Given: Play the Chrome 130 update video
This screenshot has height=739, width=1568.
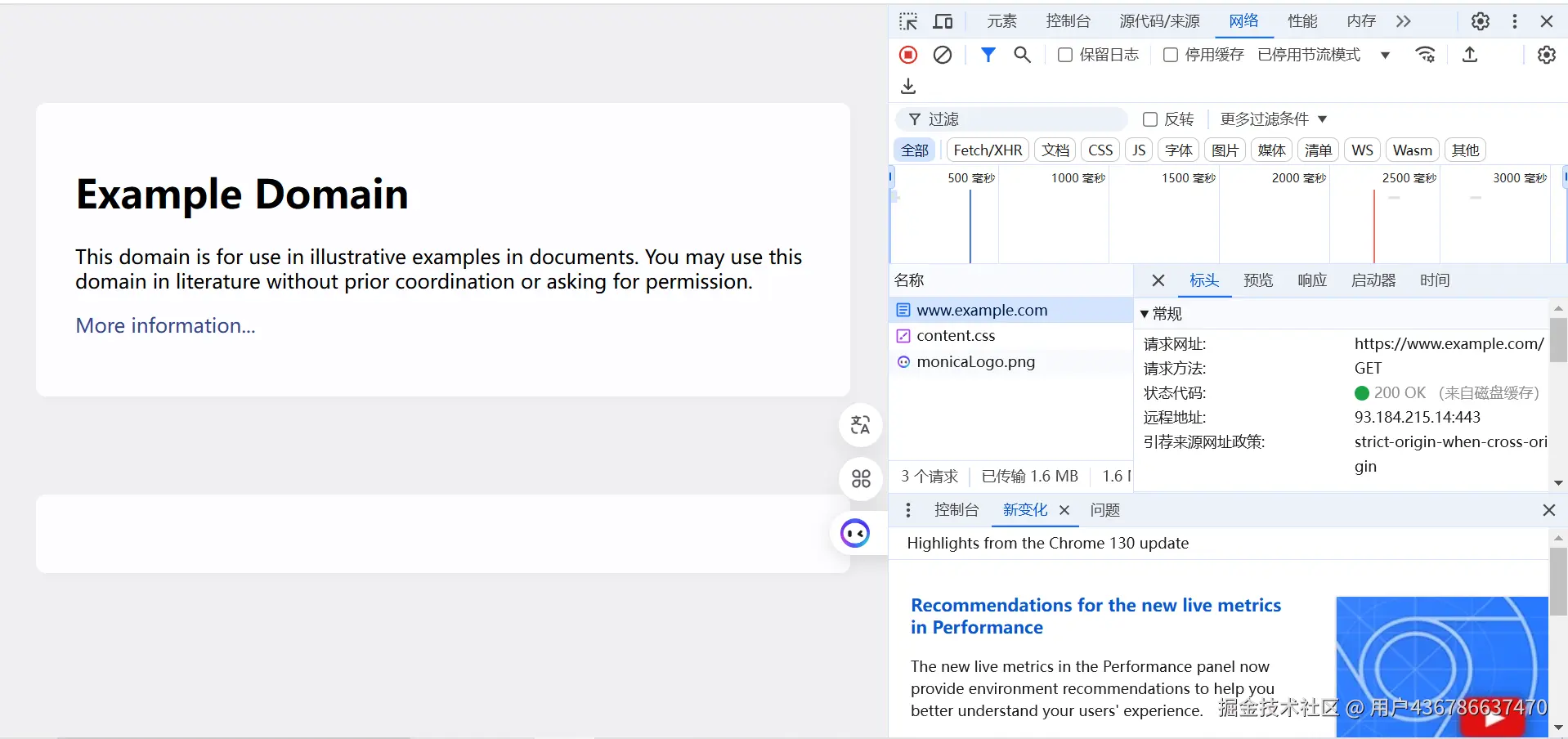Looking at the screenshot, I should [x=1493, y=719].
